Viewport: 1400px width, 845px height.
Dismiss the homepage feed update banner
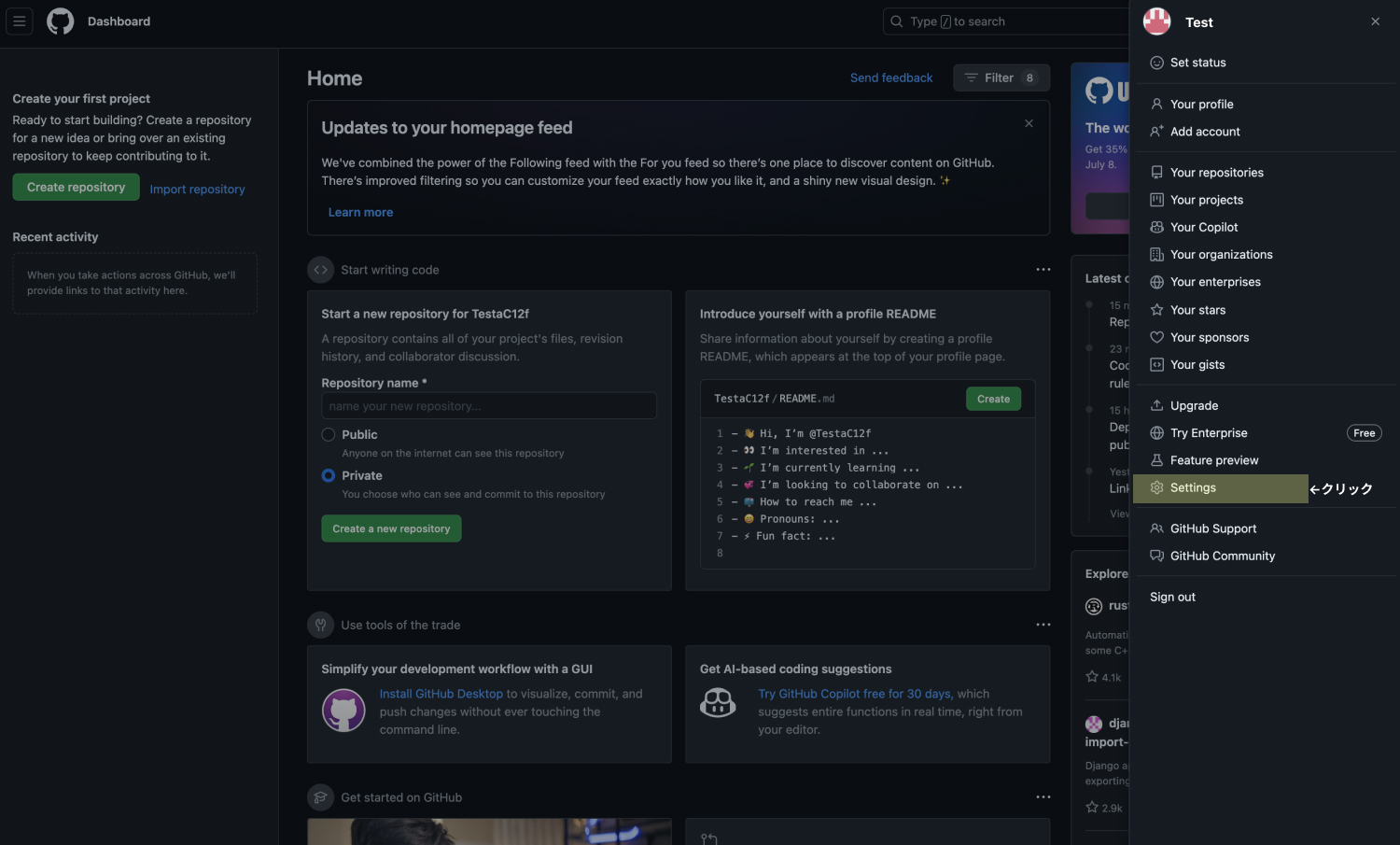[1029, 123]
